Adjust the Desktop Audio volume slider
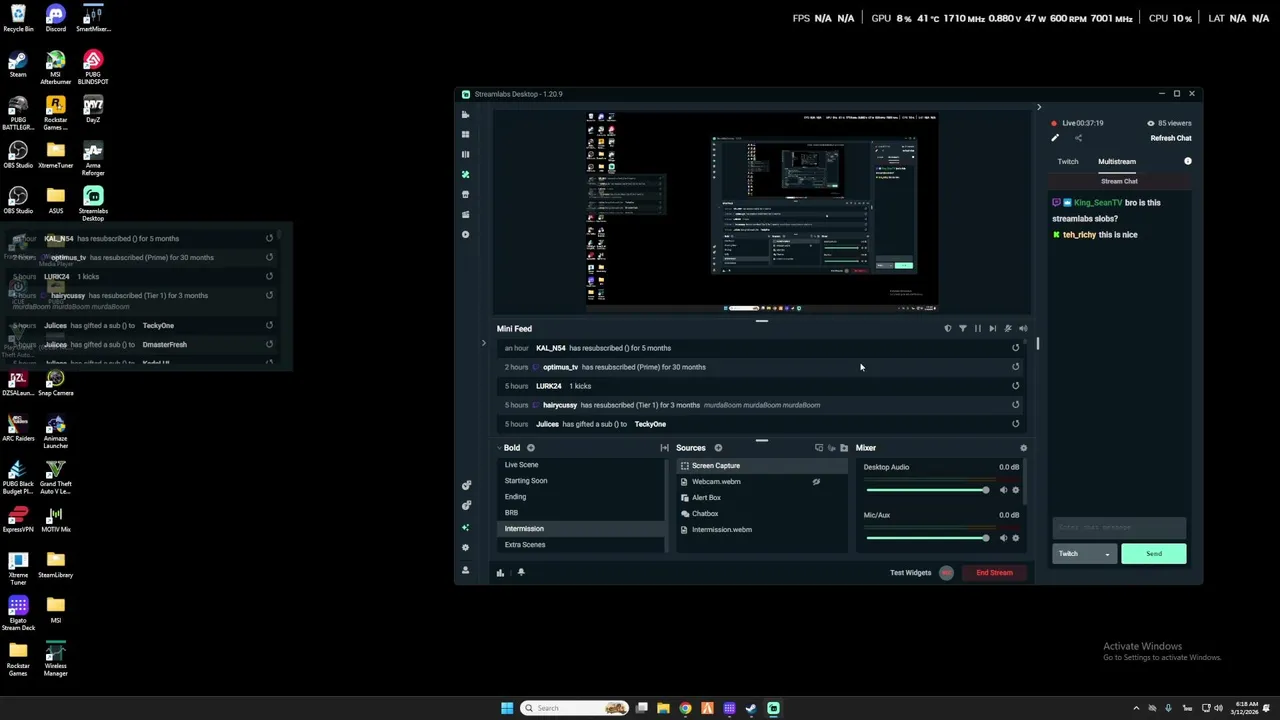Screen dimensions: 1280x720 click(928, 490)
